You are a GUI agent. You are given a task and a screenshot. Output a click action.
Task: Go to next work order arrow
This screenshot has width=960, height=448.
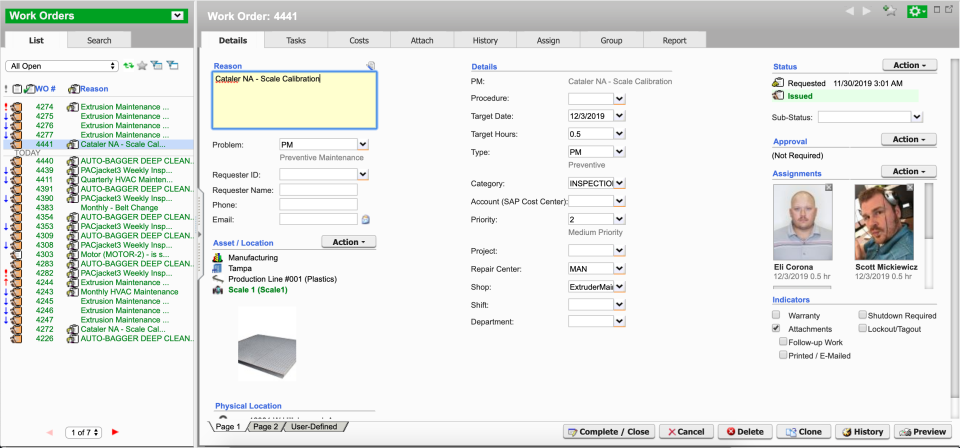pyautogui.click(x=866, y=11)
